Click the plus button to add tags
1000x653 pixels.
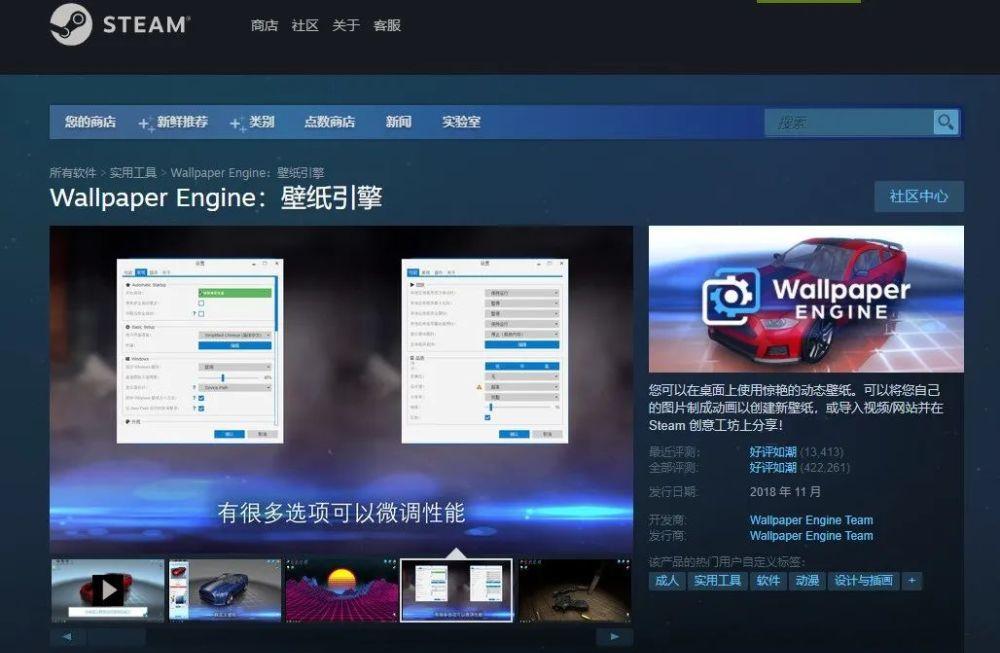coord(912,580)
